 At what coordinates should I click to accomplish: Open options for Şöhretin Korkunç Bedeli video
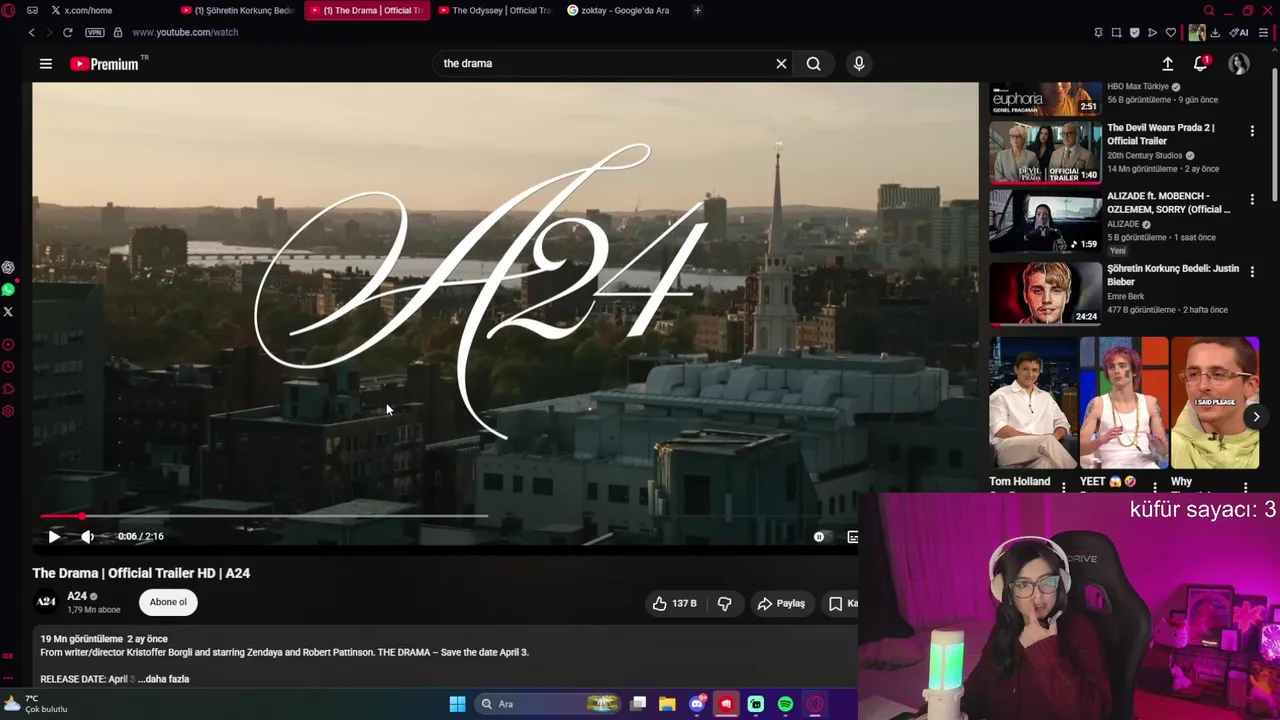(x=1252, y=273)
